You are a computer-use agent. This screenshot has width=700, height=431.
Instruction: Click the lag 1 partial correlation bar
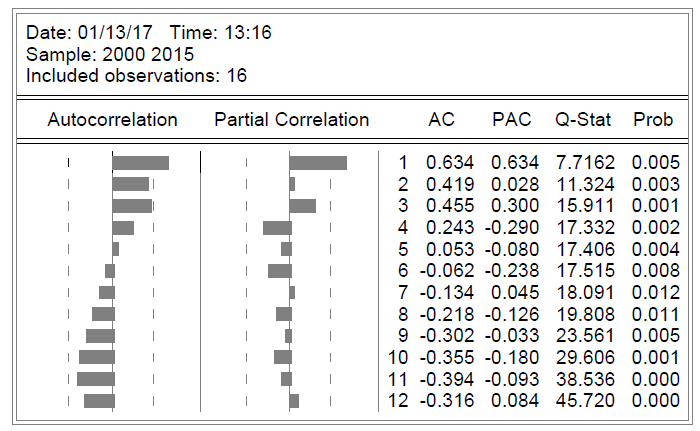318,163
